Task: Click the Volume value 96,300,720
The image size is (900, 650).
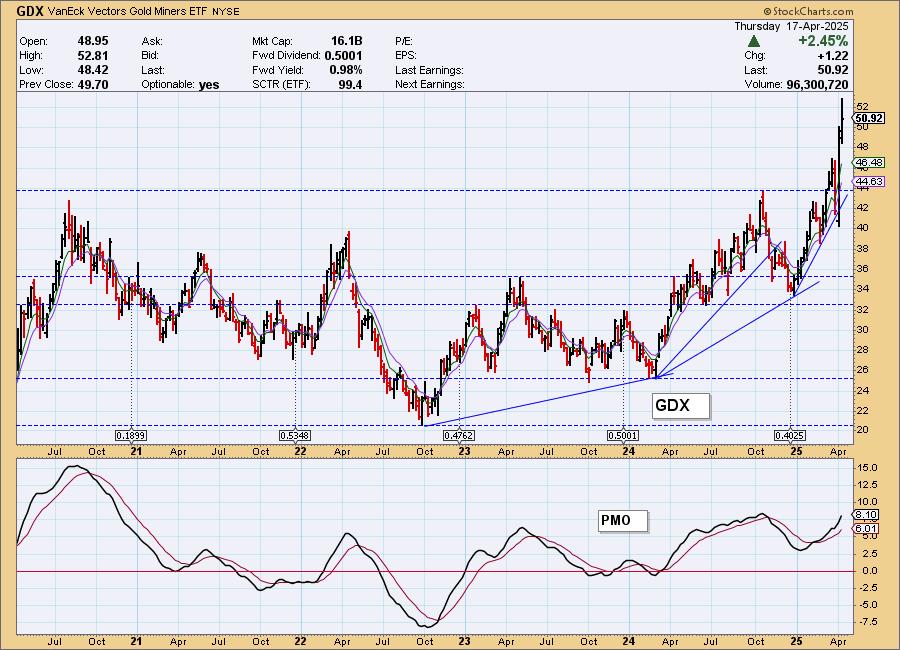Action: [817, 84]
